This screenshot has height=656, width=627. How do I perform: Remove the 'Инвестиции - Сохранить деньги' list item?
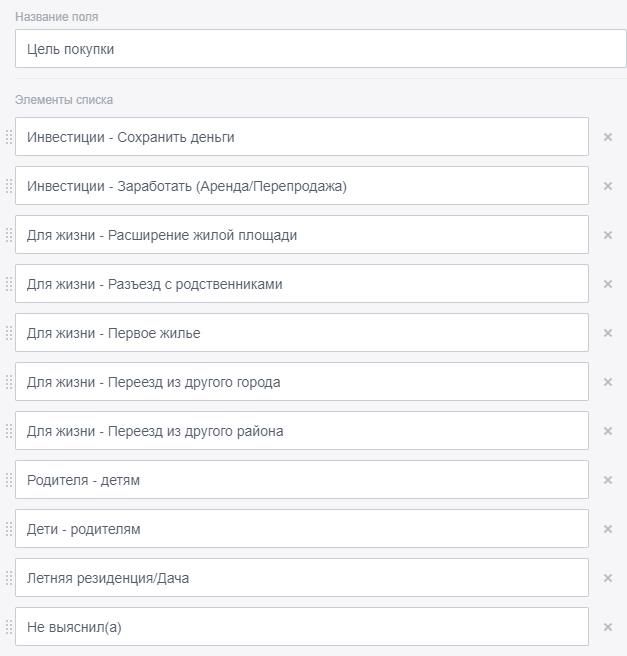click(608, 137)
